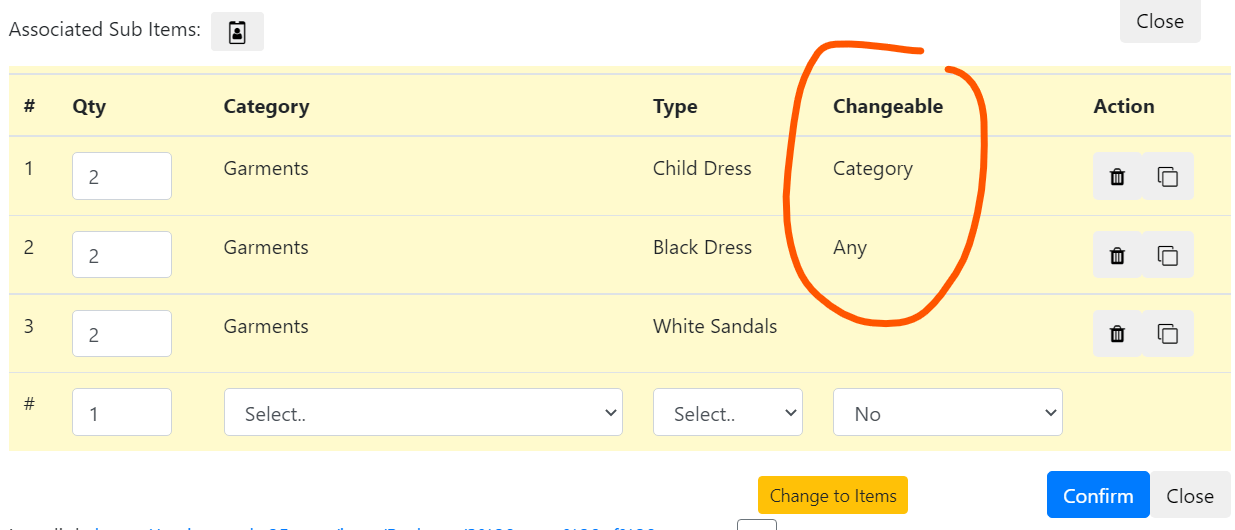This screenshot has height=530, width=1235.
Task: Click the yellow Change to Items button
Action: (833, 496)
